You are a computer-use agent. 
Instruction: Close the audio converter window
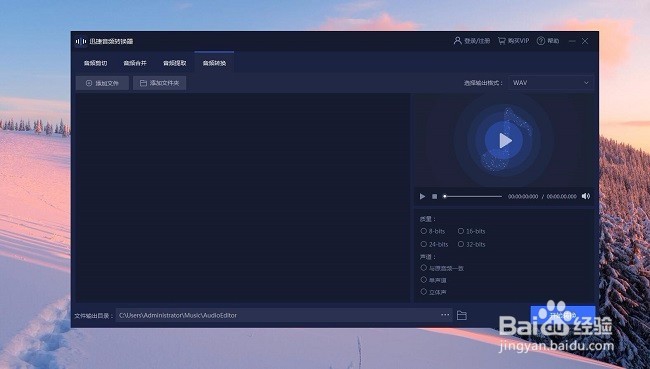click(585, 41)
